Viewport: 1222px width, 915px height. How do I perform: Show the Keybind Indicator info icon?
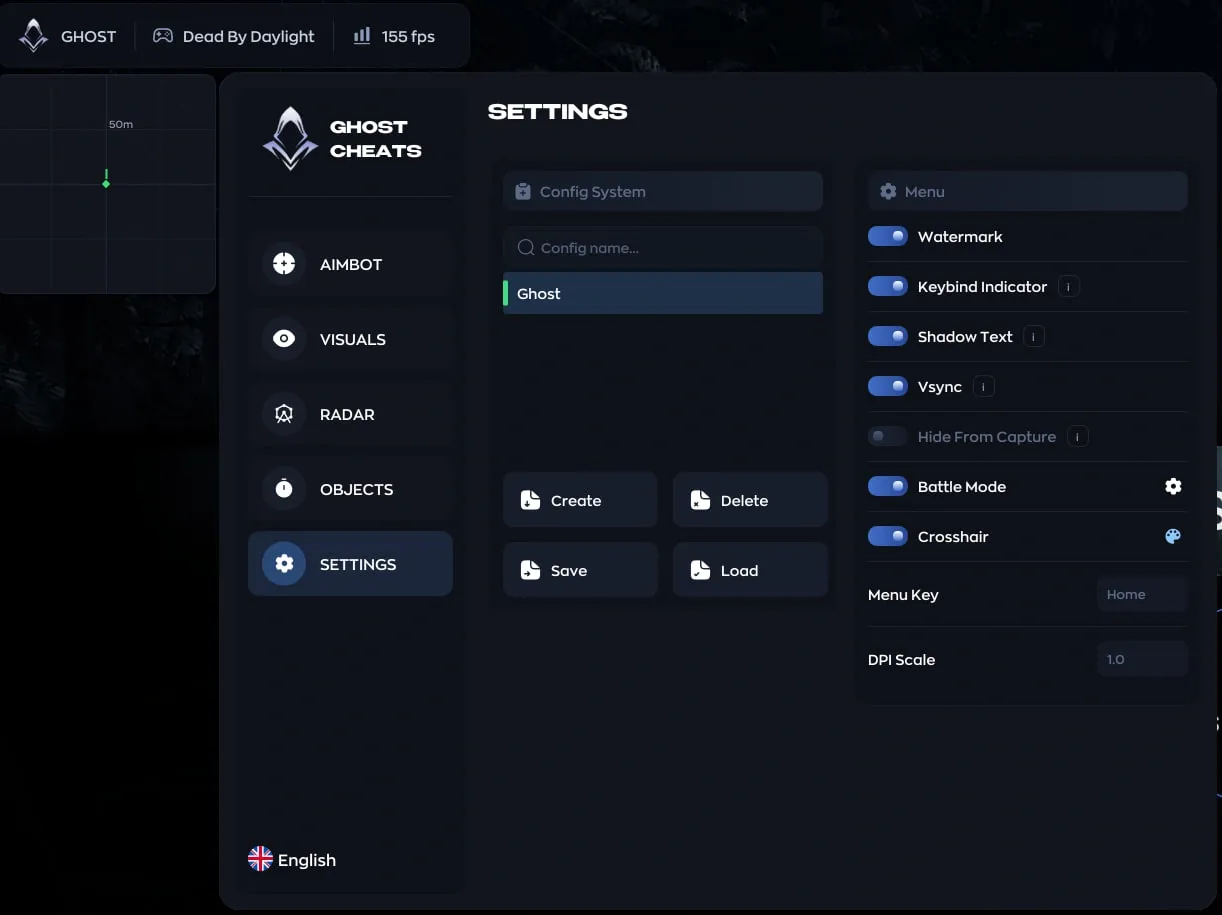(x=1068, y=287)
